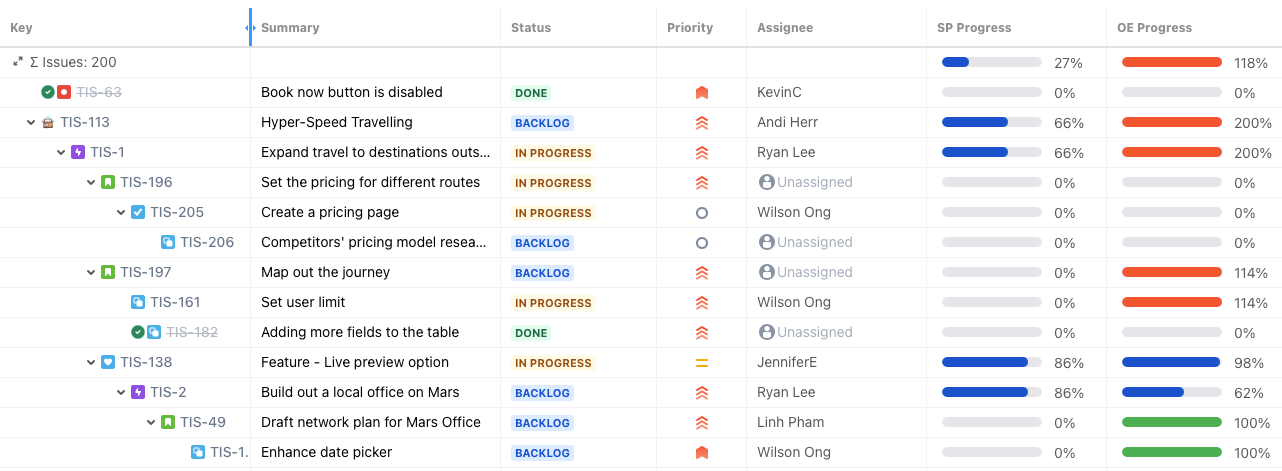Viewport: 1282px width, 471px height.
Task: Click the IN PROGRESS status badge for TIS-161
Action: tap(553, 303)
